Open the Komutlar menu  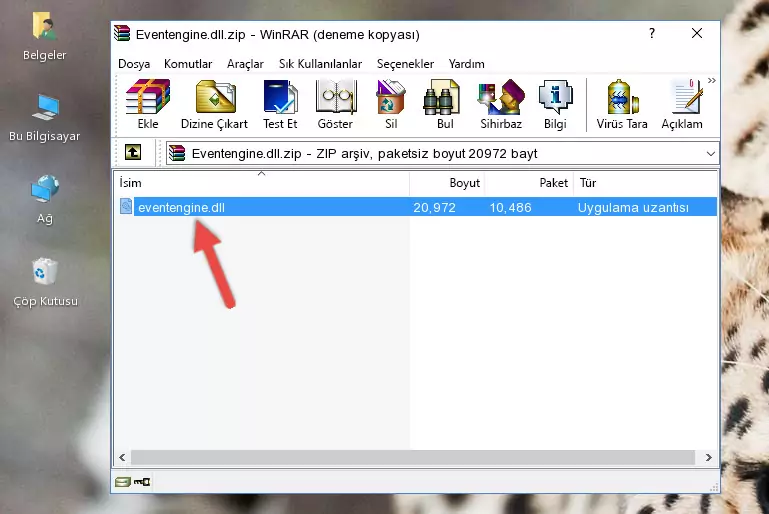188,64
